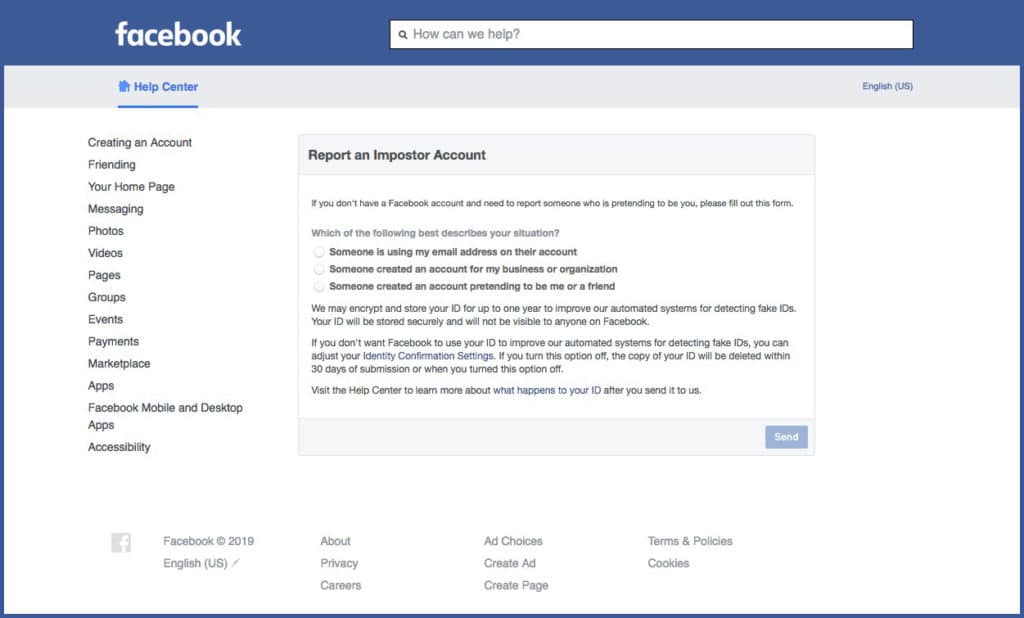Open the Marketplace help topic
1024x618 pixels.
click(119, 364)
